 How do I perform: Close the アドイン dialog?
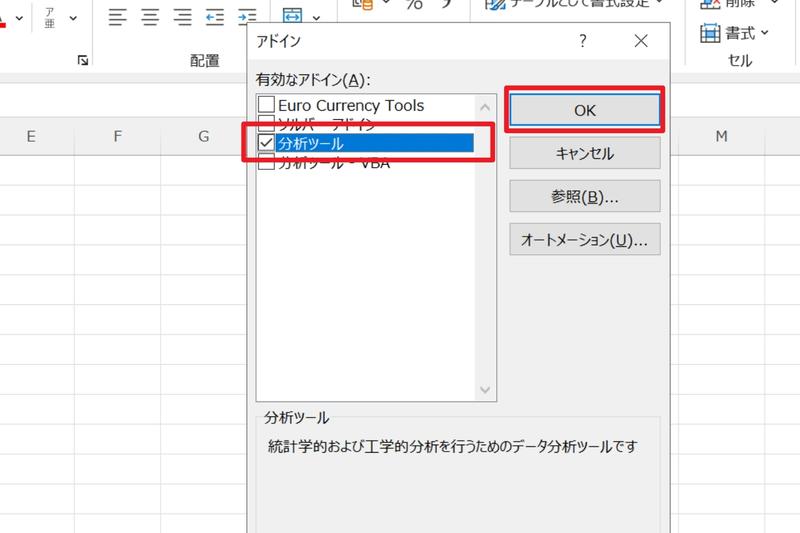click(641, 41)
